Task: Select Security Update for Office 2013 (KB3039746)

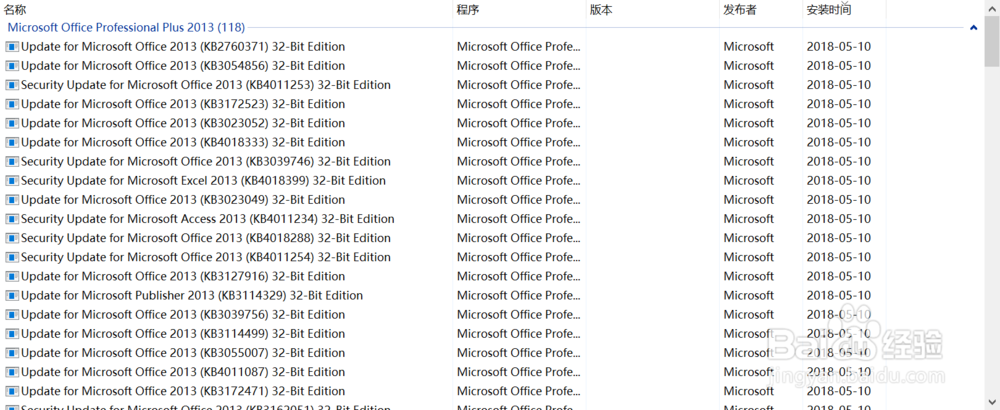Action: [206, 161]
